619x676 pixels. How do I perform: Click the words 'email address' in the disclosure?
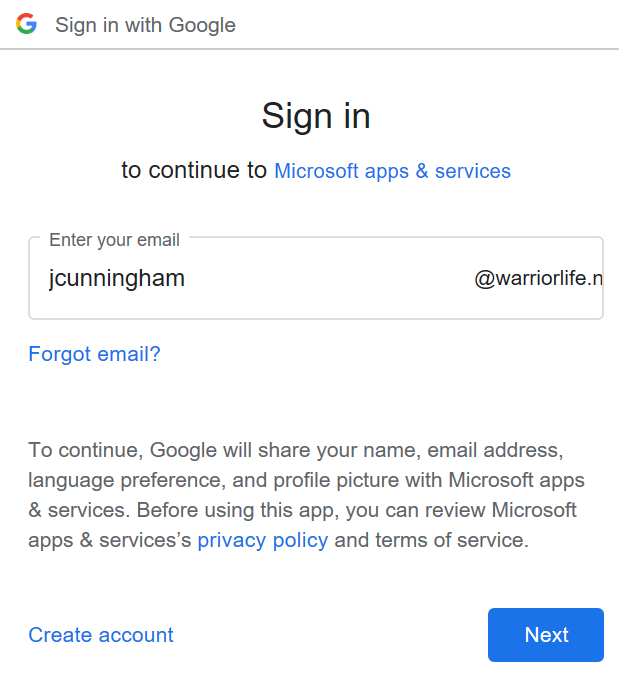486,450
